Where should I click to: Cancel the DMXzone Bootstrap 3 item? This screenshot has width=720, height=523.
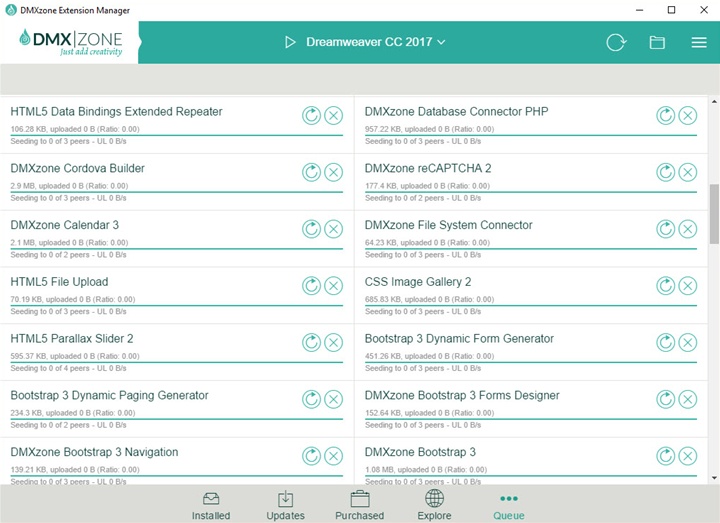[x=688, y=456]
